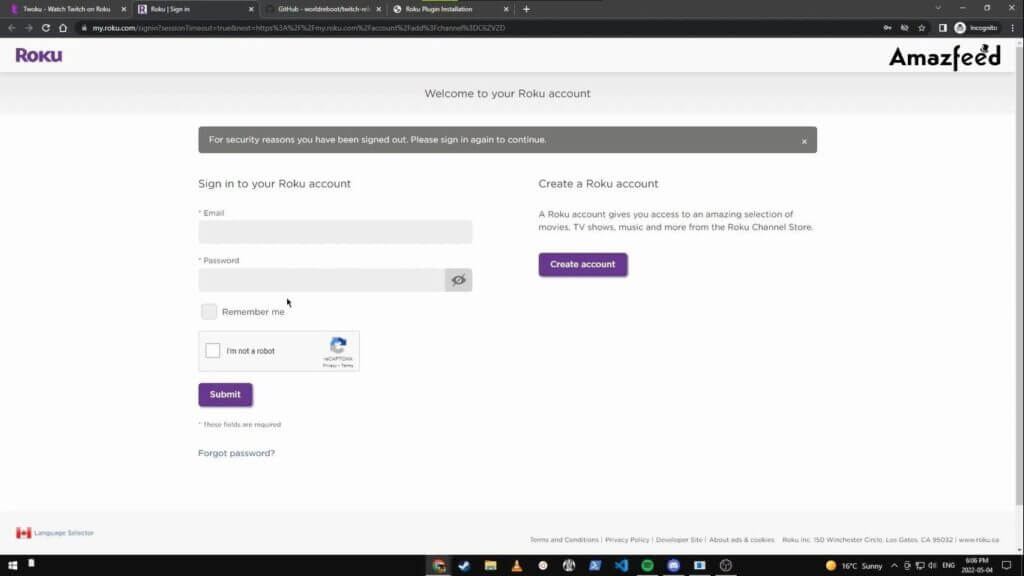Image resolution: width=1024 pixels, height=576 pixels.
Task: Open the Forgot password? link
Action: point(236,453)
